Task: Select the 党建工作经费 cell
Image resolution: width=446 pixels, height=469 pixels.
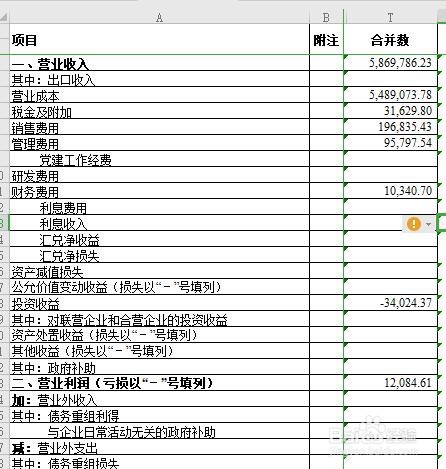Action: click(x=160, y=159)
